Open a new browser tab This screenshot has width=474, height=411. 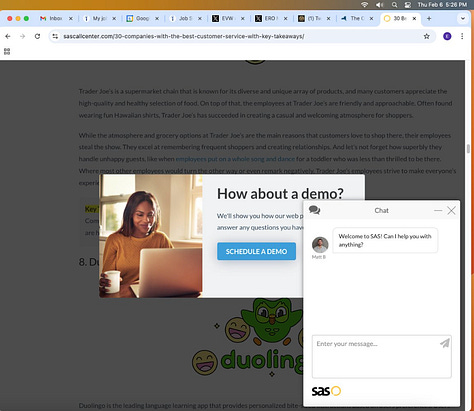click(429, 19)
